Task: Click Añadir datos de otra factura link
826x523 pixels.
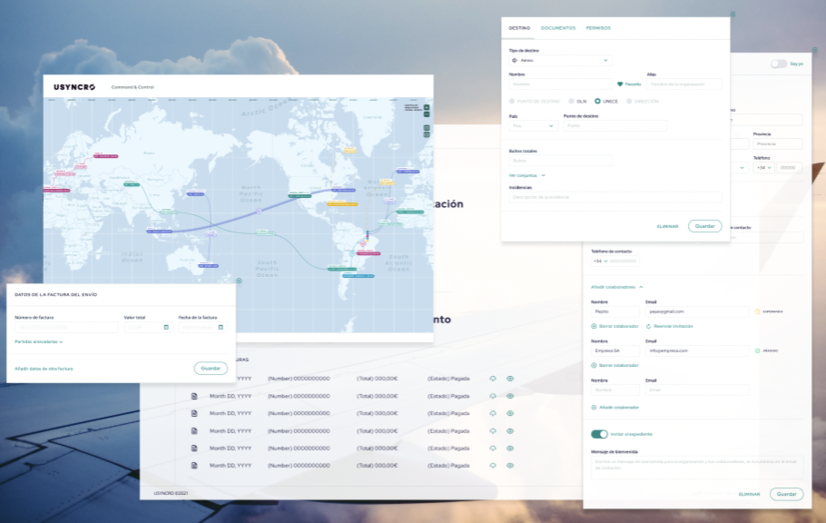Action: pos(44,368)
